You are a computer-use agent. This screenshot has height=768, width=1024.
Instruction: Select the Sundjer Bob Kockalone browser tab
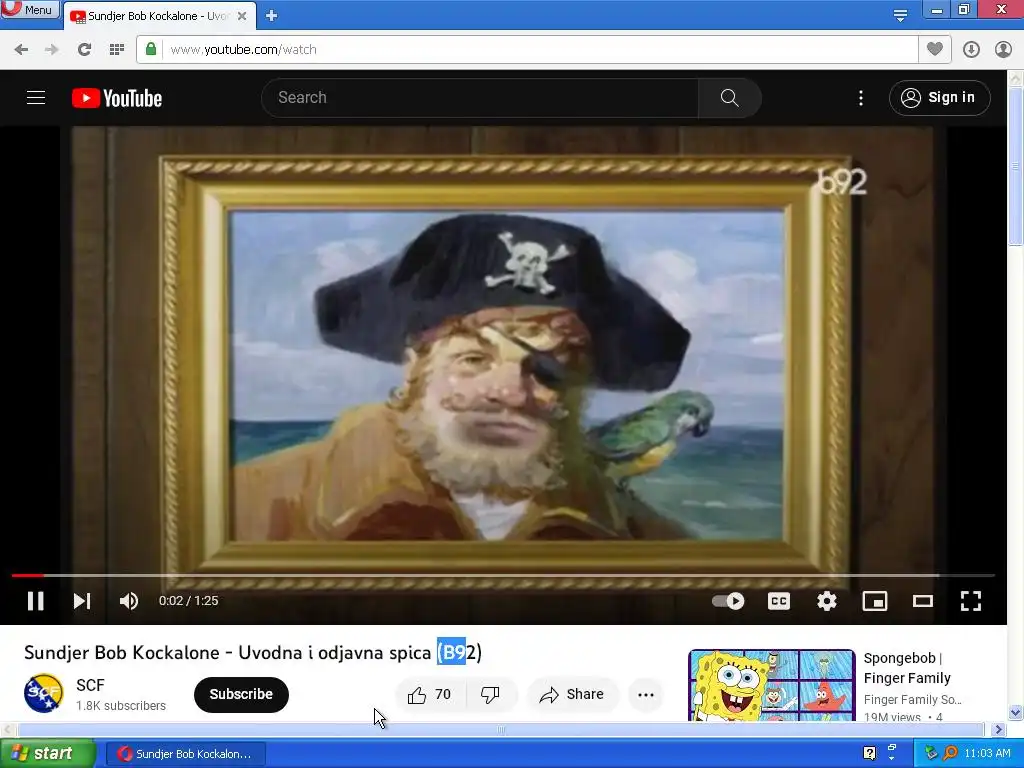[x=157, y=16]
